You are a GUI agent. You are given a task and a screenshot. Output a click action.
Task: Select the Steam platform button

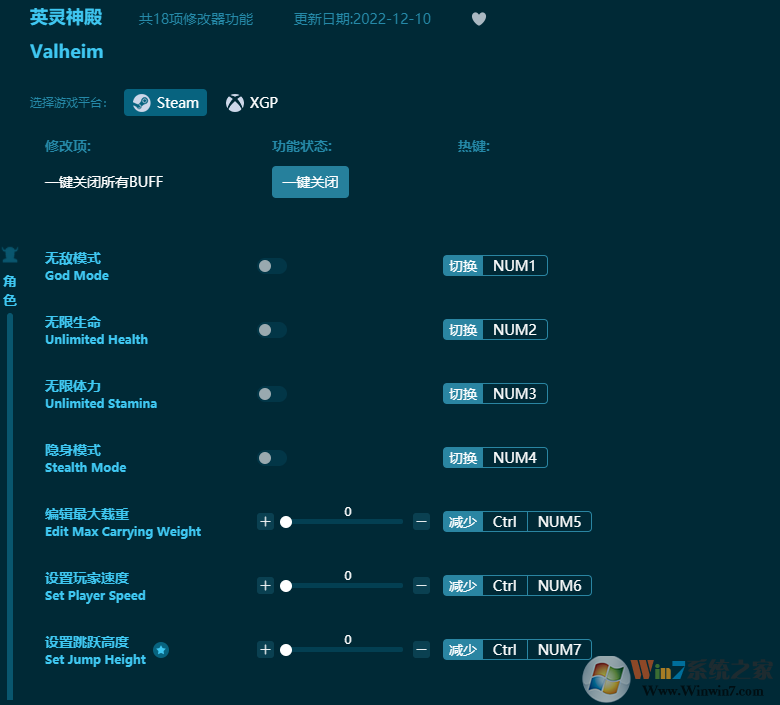[x=165, y=102]
